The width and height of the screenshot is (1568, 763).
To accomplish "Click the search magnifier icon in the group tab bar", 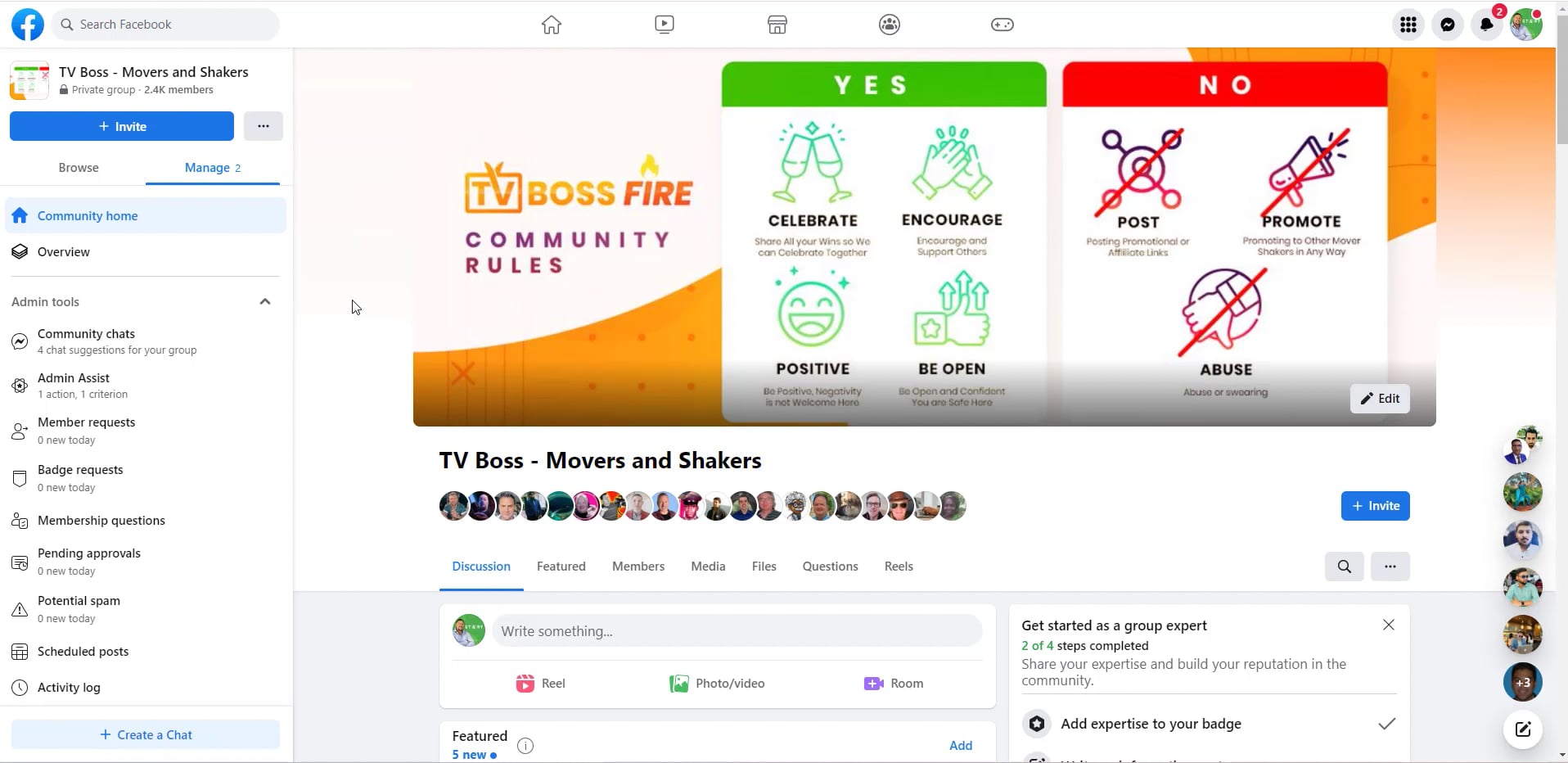I will (1345, 567).
